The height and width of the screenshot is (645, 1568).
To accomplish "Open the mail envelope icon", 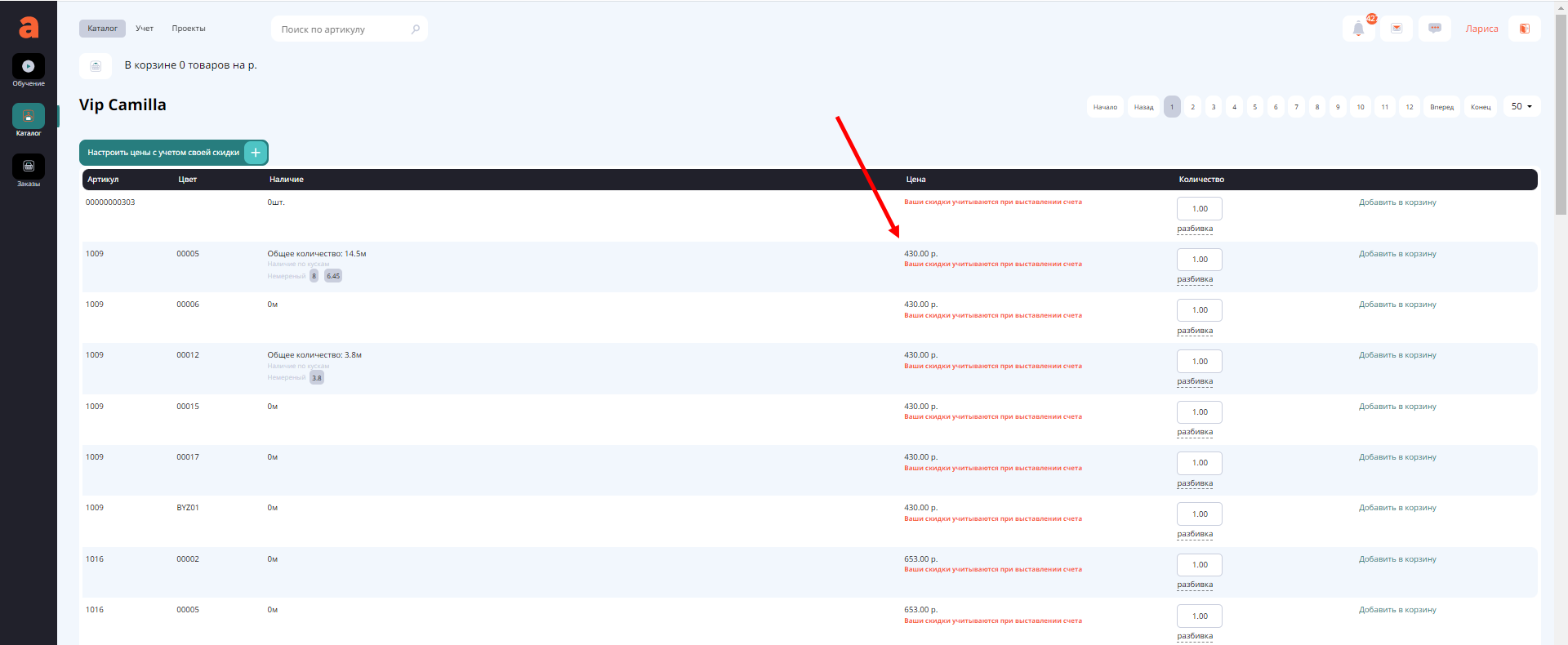I will (1396, 29).
